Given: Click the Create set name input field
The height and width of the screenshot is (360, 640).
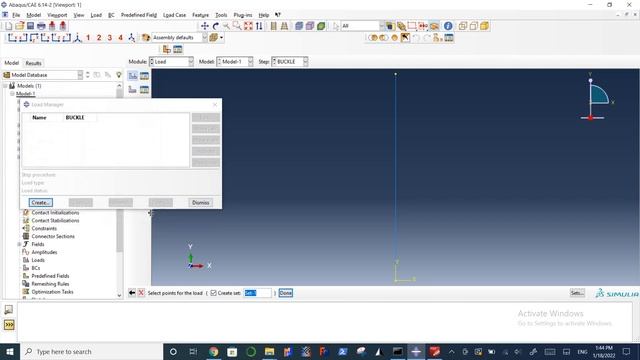Looking at the screenshot, I should pos(257,293).
